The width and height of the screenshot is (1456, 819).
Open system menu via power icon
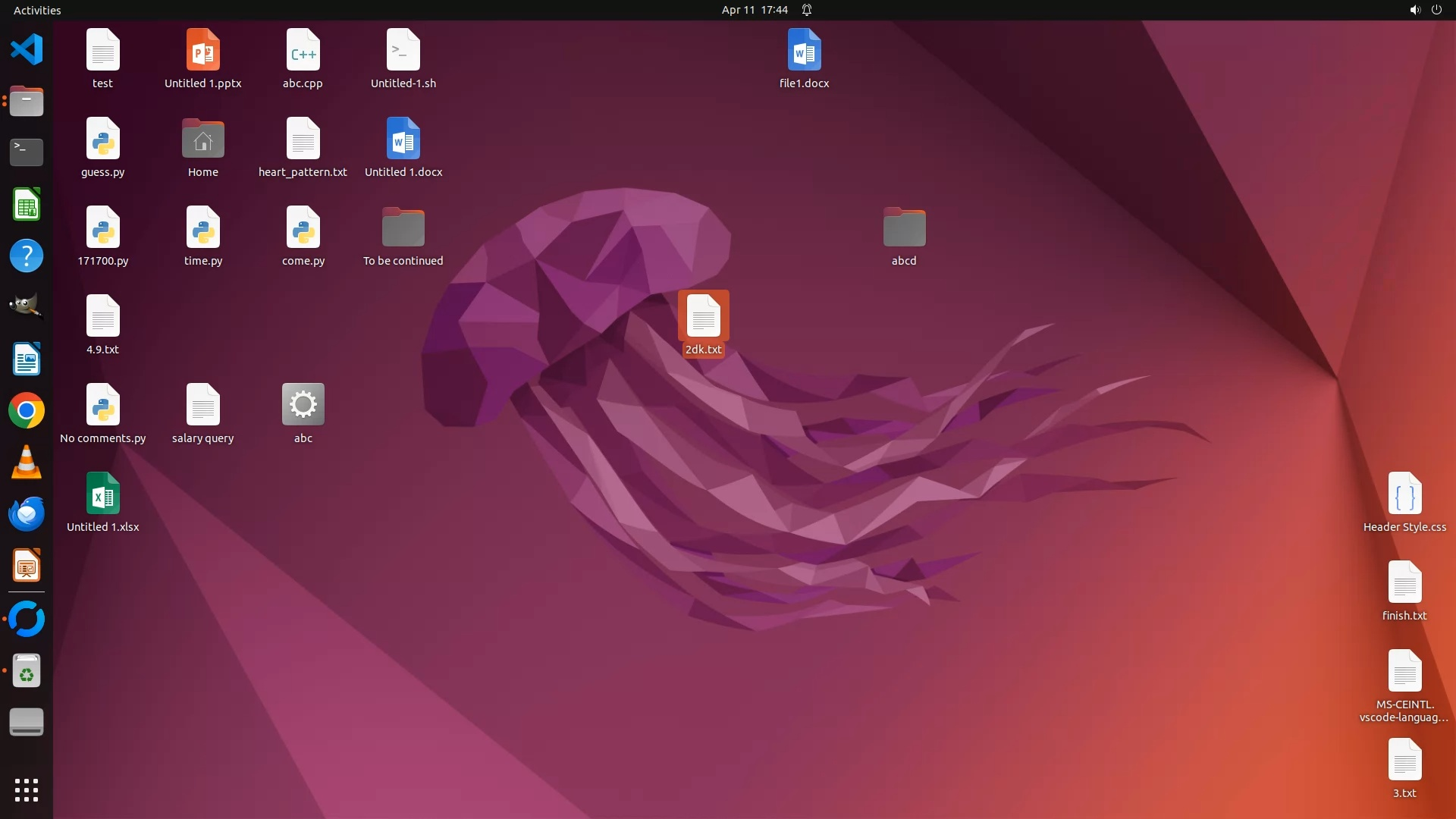coord(1436,10)
